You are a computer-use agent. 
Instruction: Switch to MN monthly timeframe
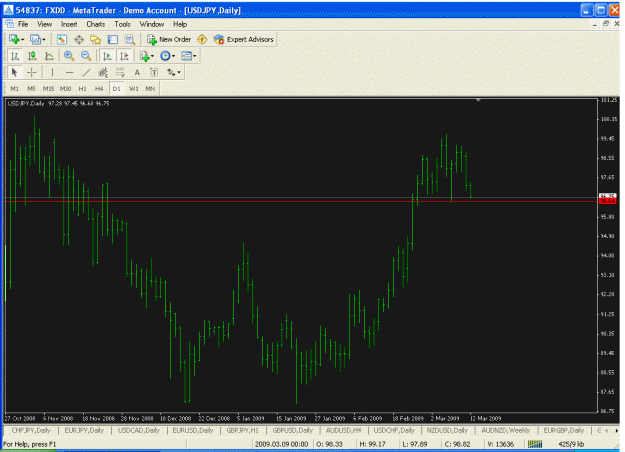pos(150,88)
